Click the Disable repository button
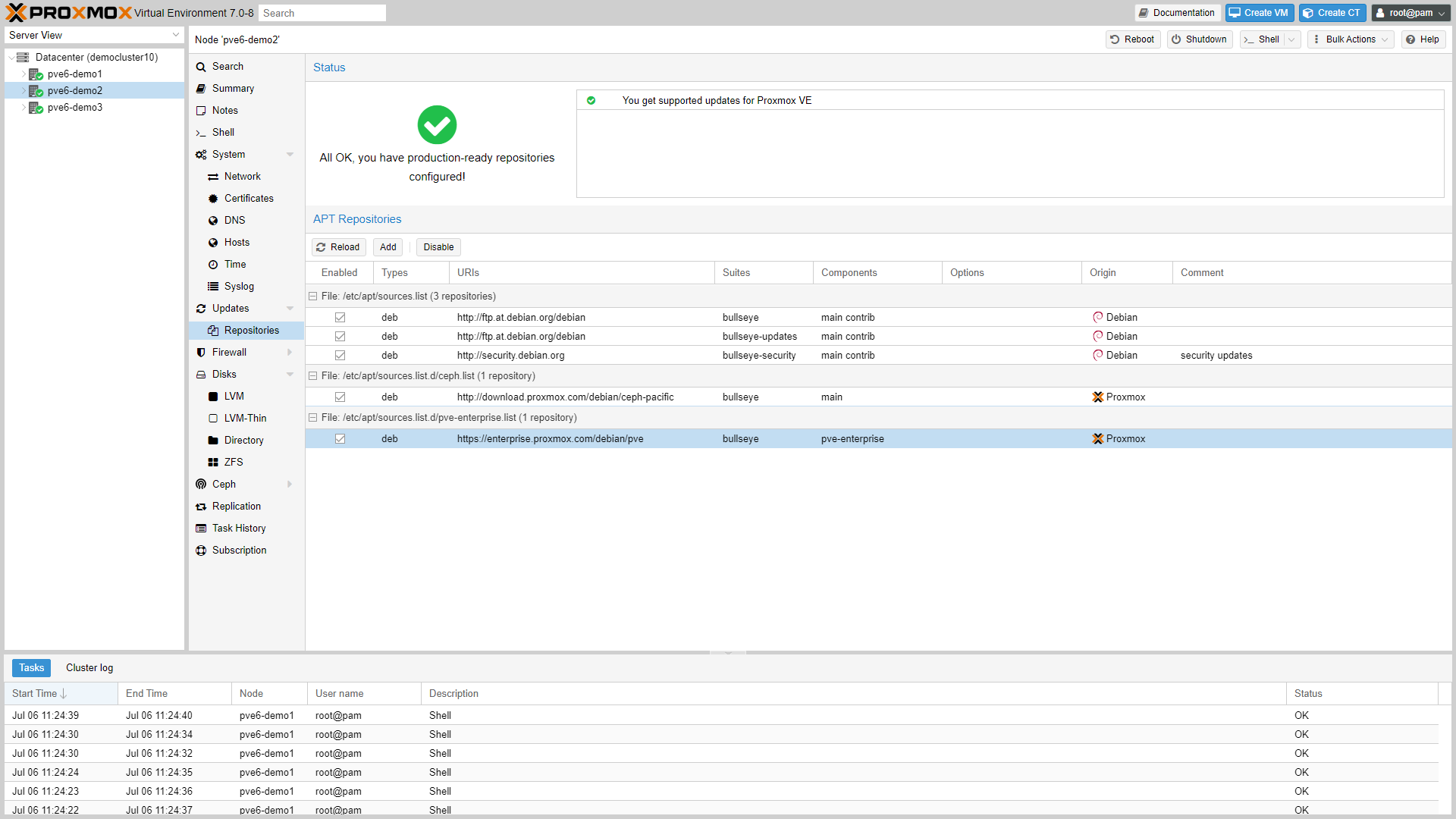Viewport: 1456px width, 819px height. click(x=438, y=247)
